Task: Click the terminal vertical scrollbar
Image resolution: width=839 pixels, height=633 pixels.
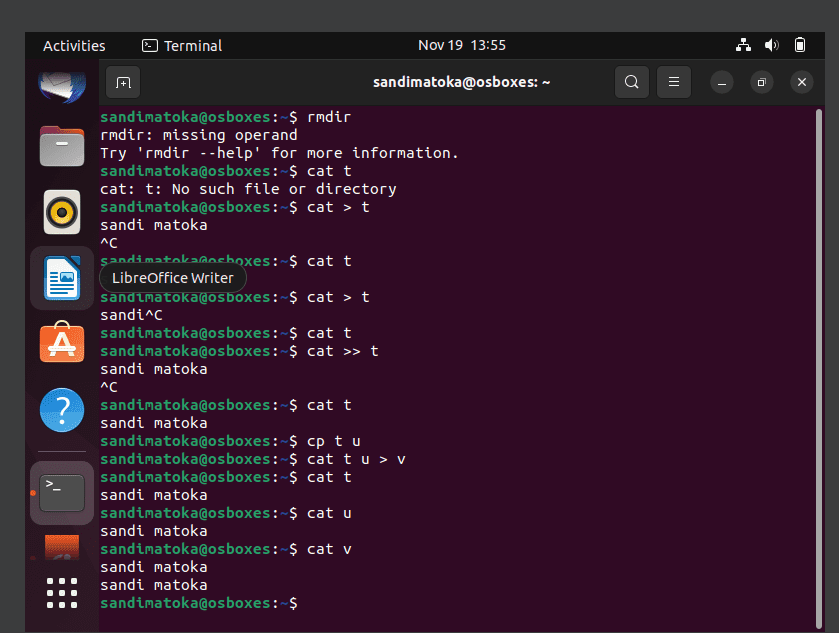Action: point(819,368)
